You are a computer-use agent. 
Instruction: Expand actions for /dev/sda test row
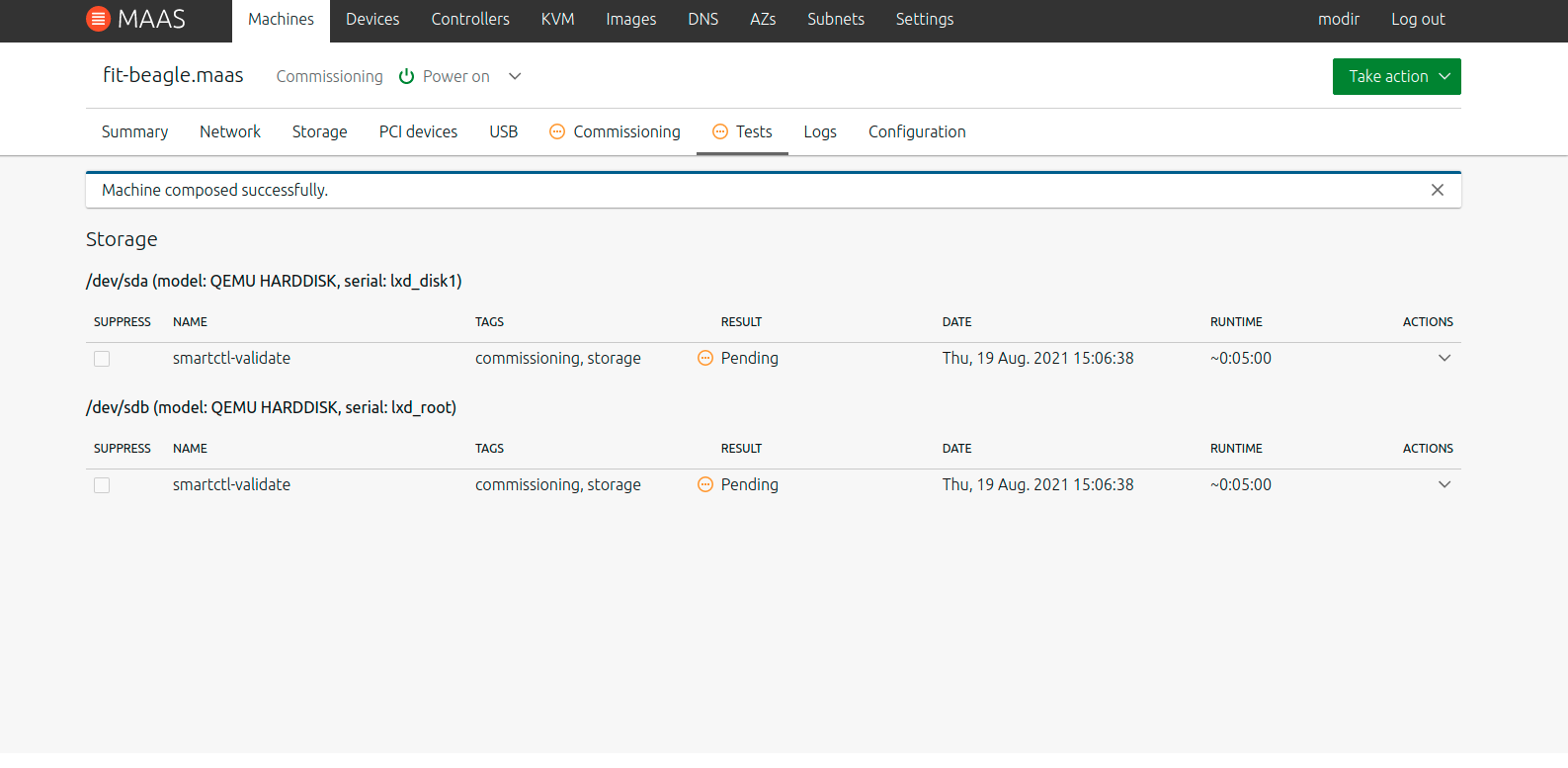(x=1444, y=358)
